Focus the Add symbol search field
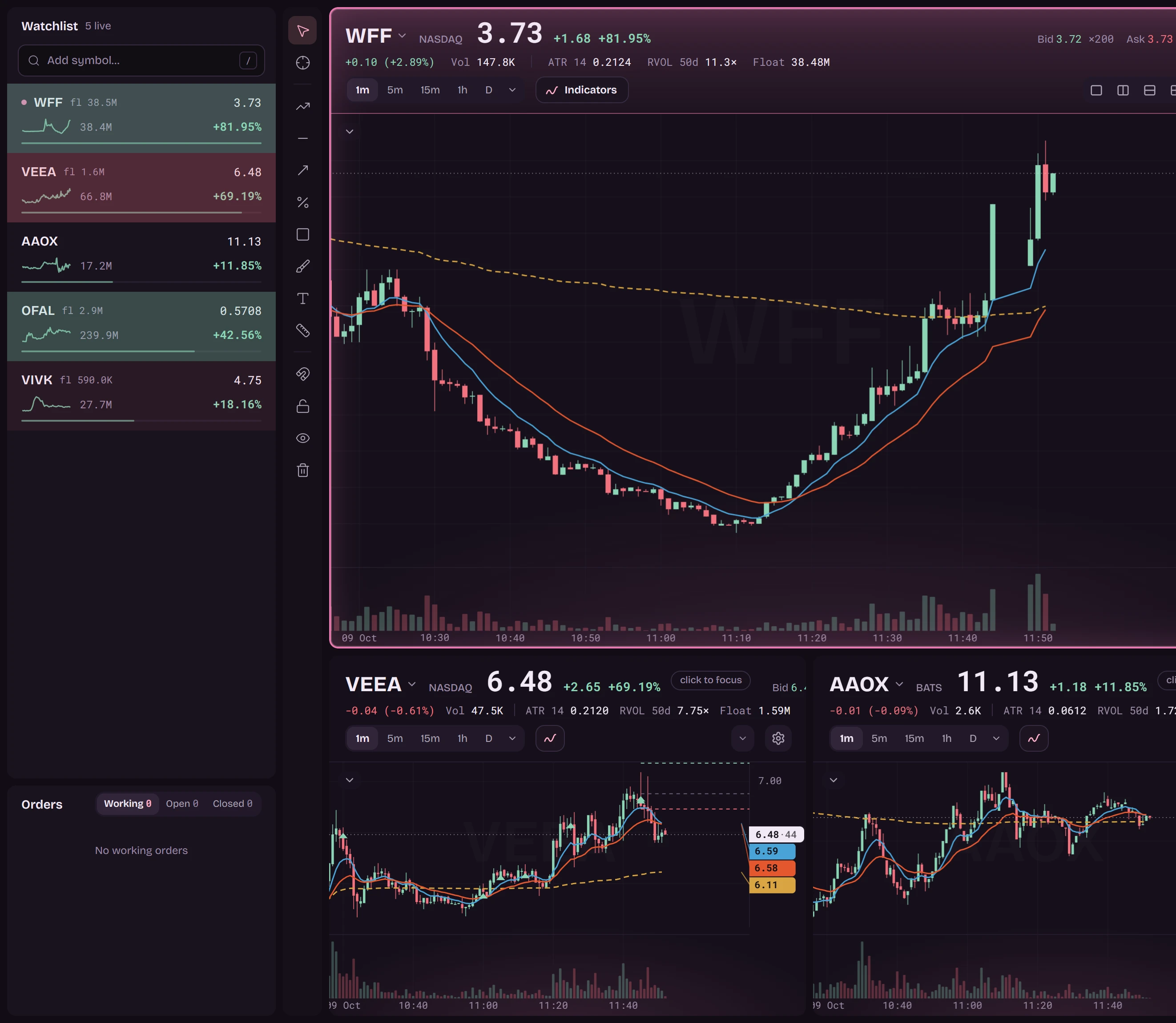This screenshot has width=1176, height=1023. 141,60
